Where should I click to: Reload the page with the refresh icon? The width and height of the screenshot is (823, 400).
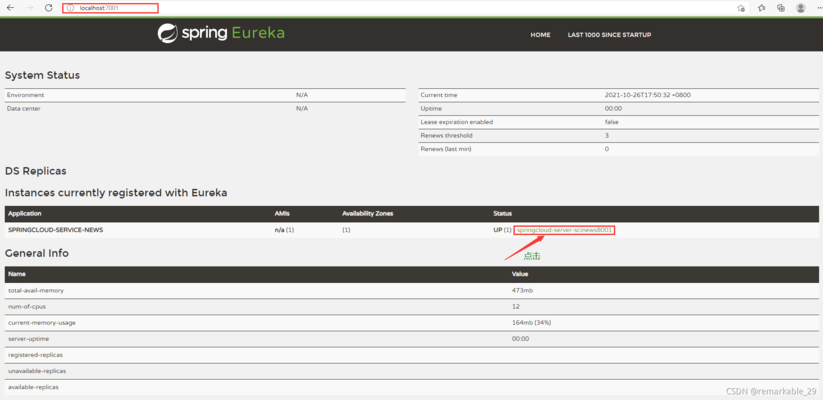[x=48, y=8]
